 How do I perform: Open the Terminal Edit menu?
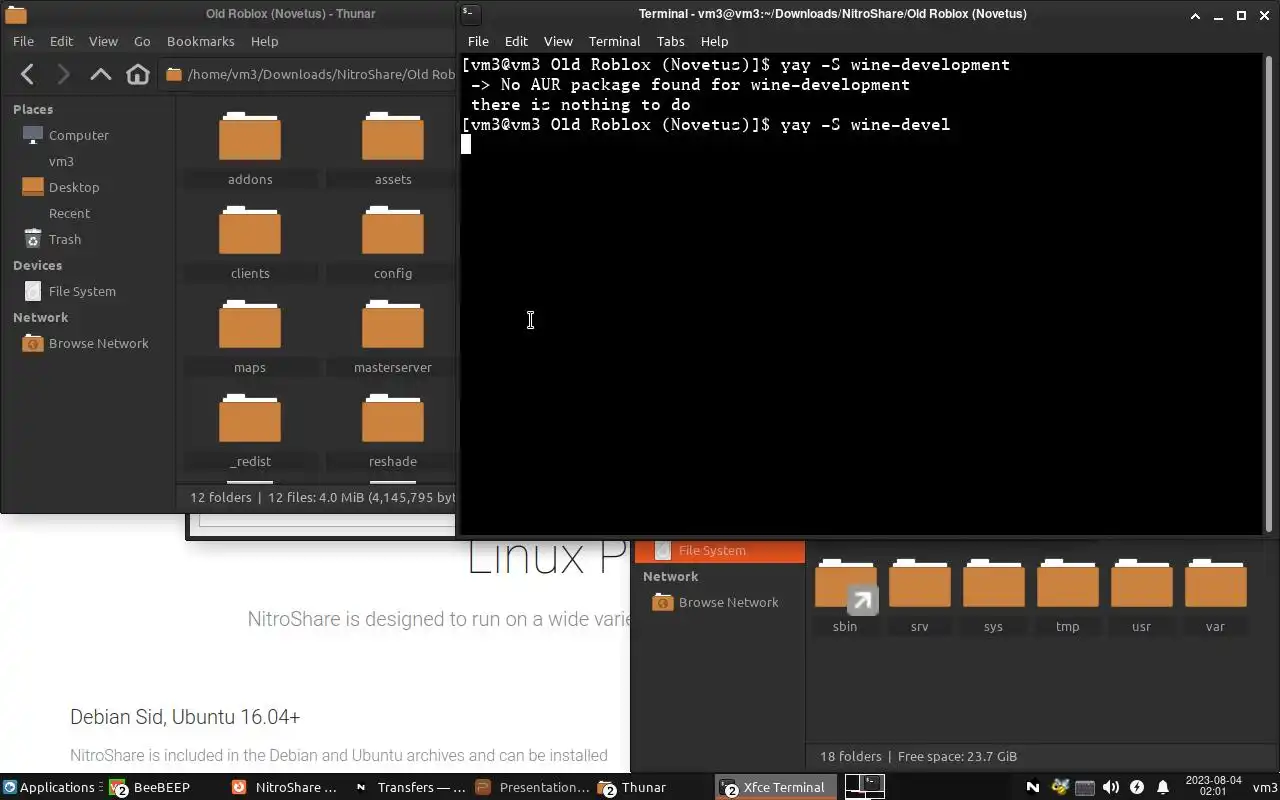(516, 41)
